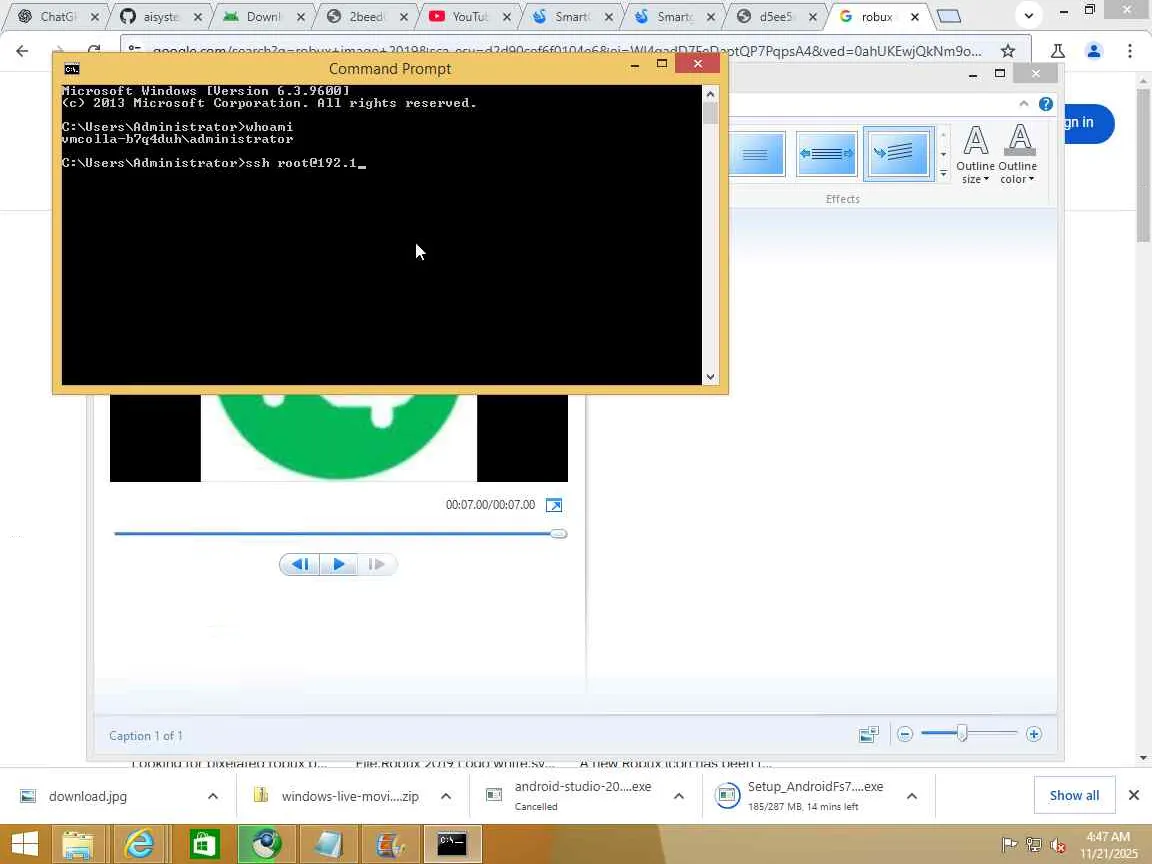Play the video preview in Movie Maker

338,564
